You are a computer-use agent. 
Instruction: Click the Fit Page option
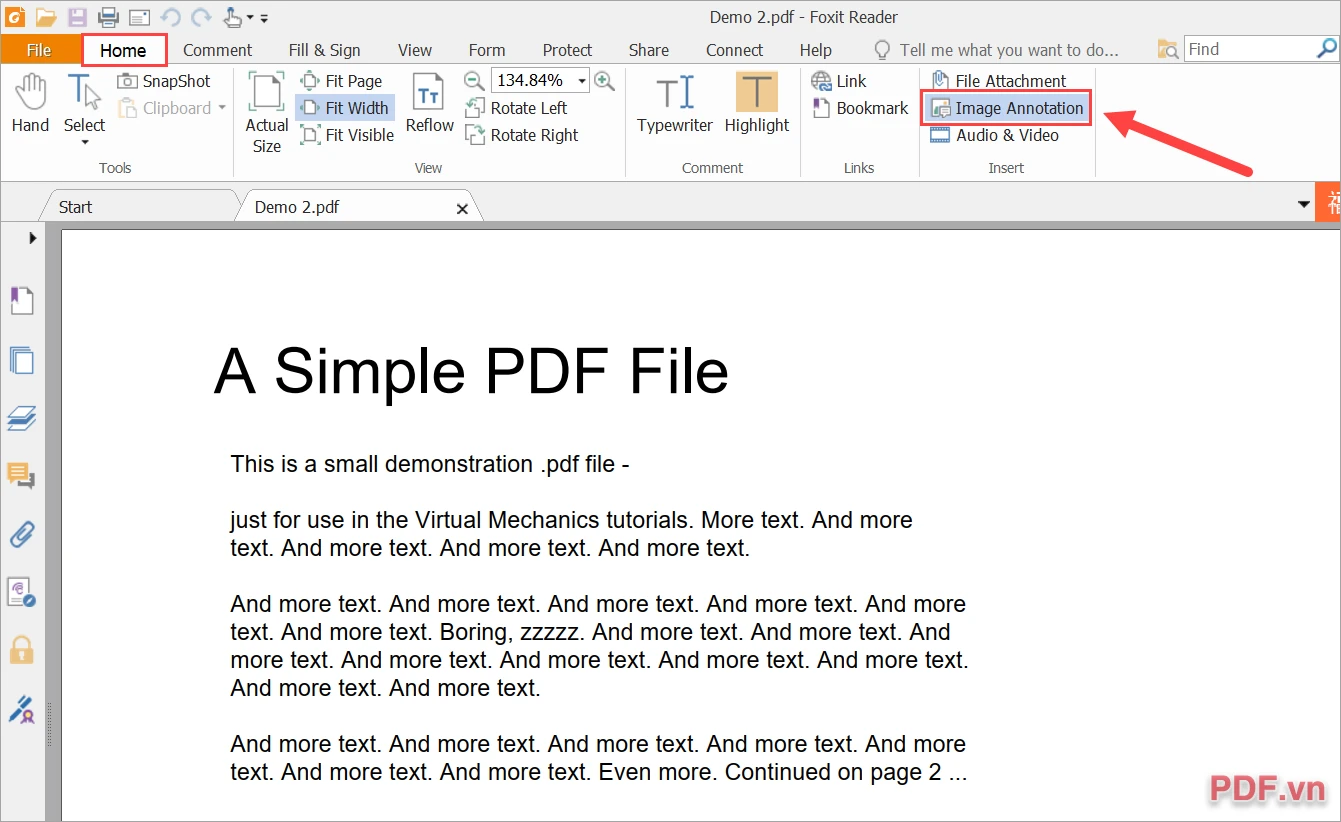tap(342, 81)
